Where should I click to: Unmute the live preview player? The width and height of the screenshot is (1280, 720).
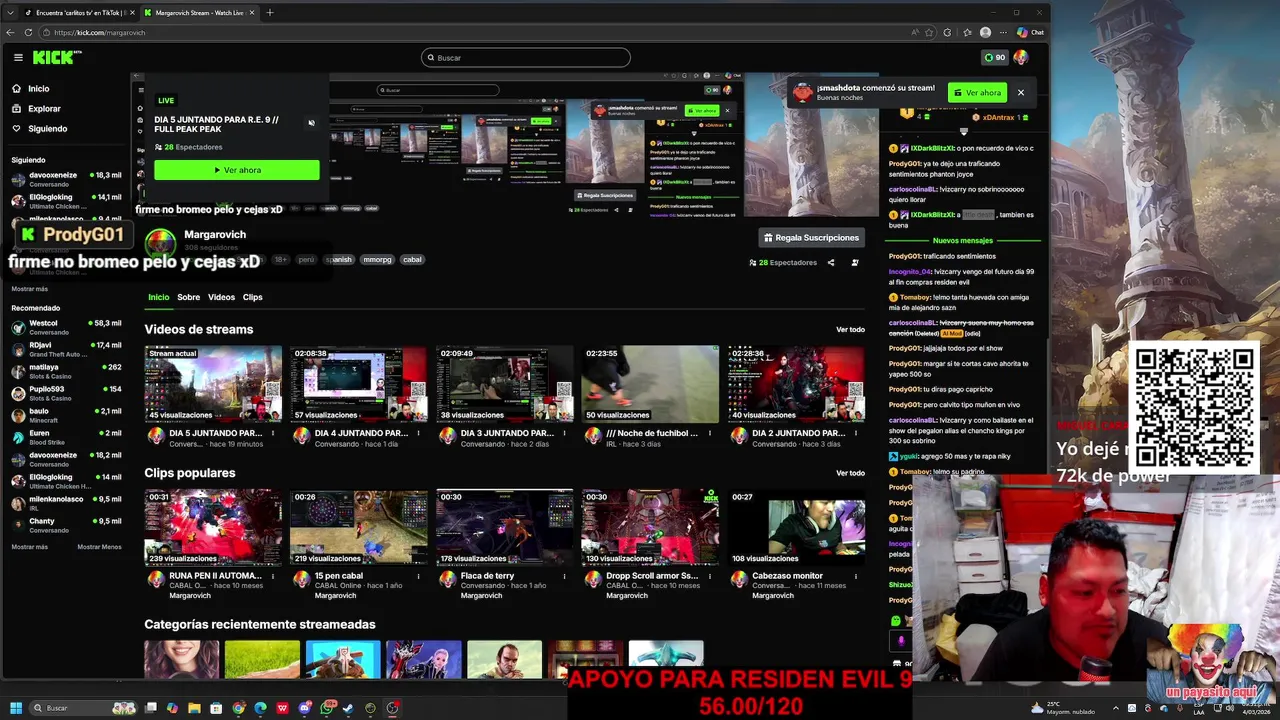pyautogui.click(x=311, y=123)
